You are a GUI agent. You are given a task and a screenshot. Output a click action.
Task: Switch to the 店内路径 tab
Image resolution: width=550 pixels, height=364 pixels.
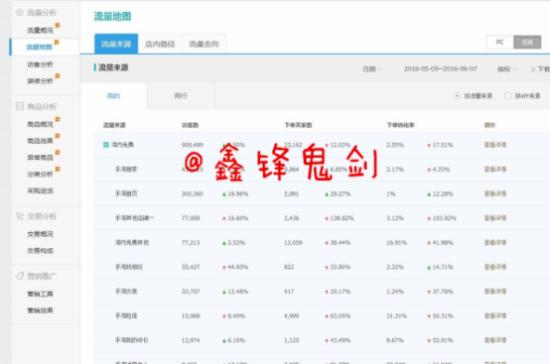(x=160, y=44)
